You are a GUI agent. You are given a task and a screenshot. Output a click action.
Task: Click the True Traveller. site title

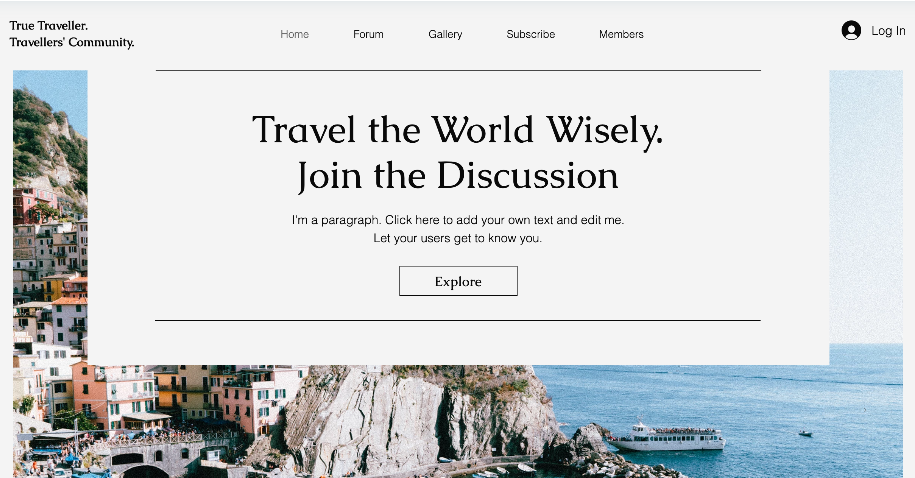tap(48, 26)
